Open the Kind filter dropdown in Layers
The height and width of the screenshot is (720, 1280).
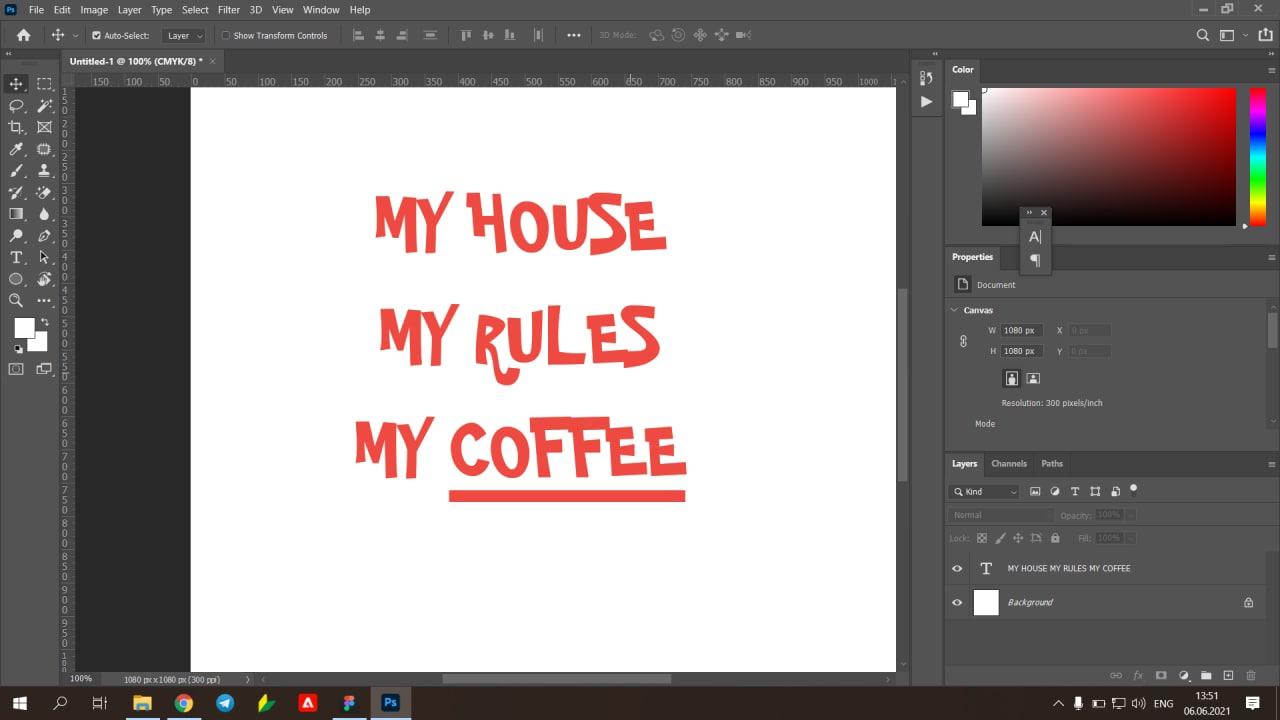click(984, 492)
